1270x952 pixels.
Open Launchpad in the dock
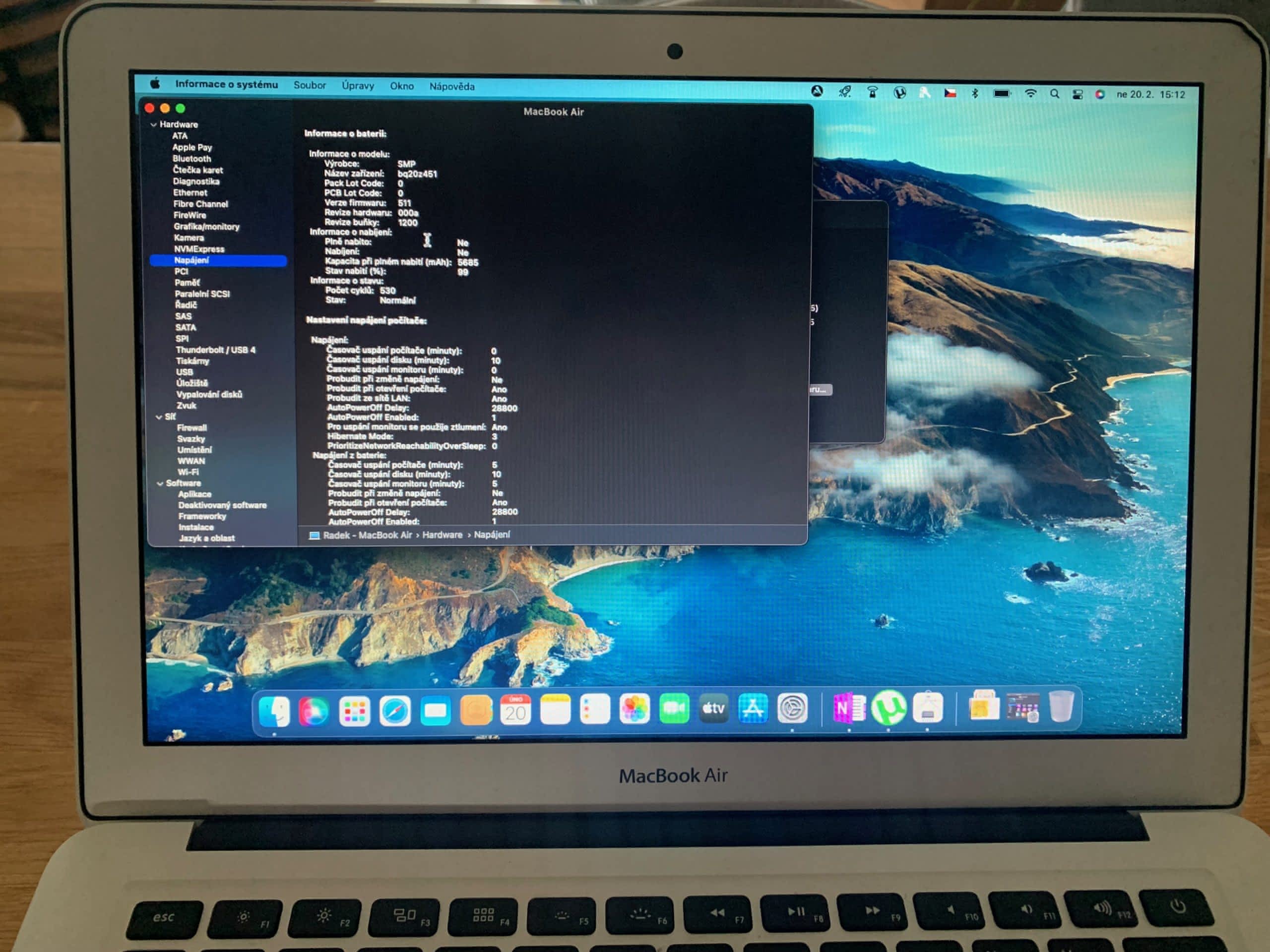(354, 712)
